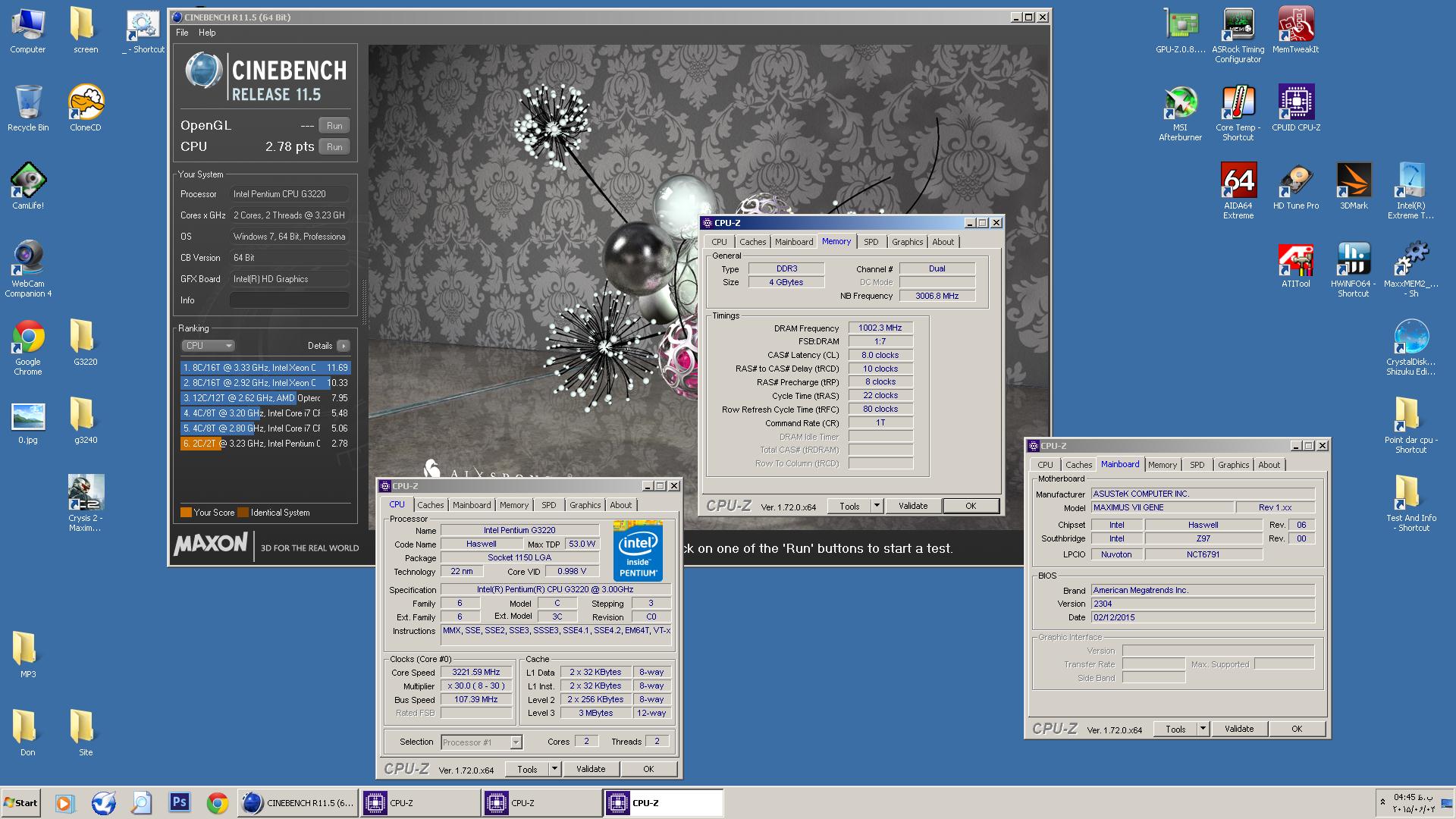Open CamLife! desktop icon
Image resolution: width=1456 pixels, height=819 pixels.
coord(28,187)
